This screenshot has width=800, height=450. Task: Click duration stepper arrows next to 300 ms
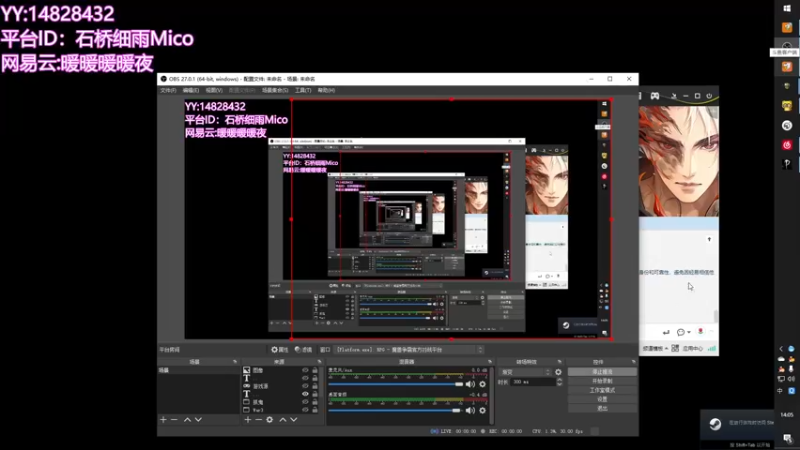click(x=559, y=382)
